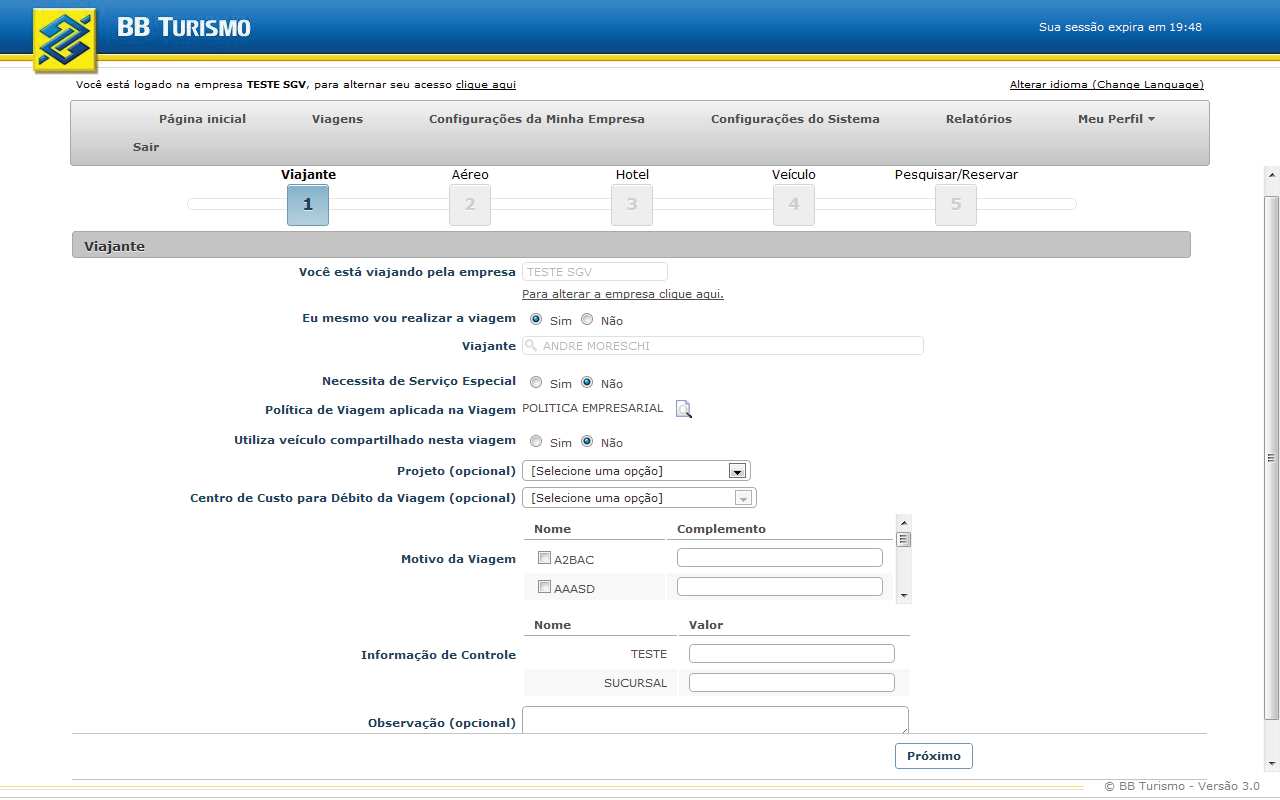Select Sim for Necessita de Serviço Especial
Screen dimensions: 1280x800
(x=536, y=382)
